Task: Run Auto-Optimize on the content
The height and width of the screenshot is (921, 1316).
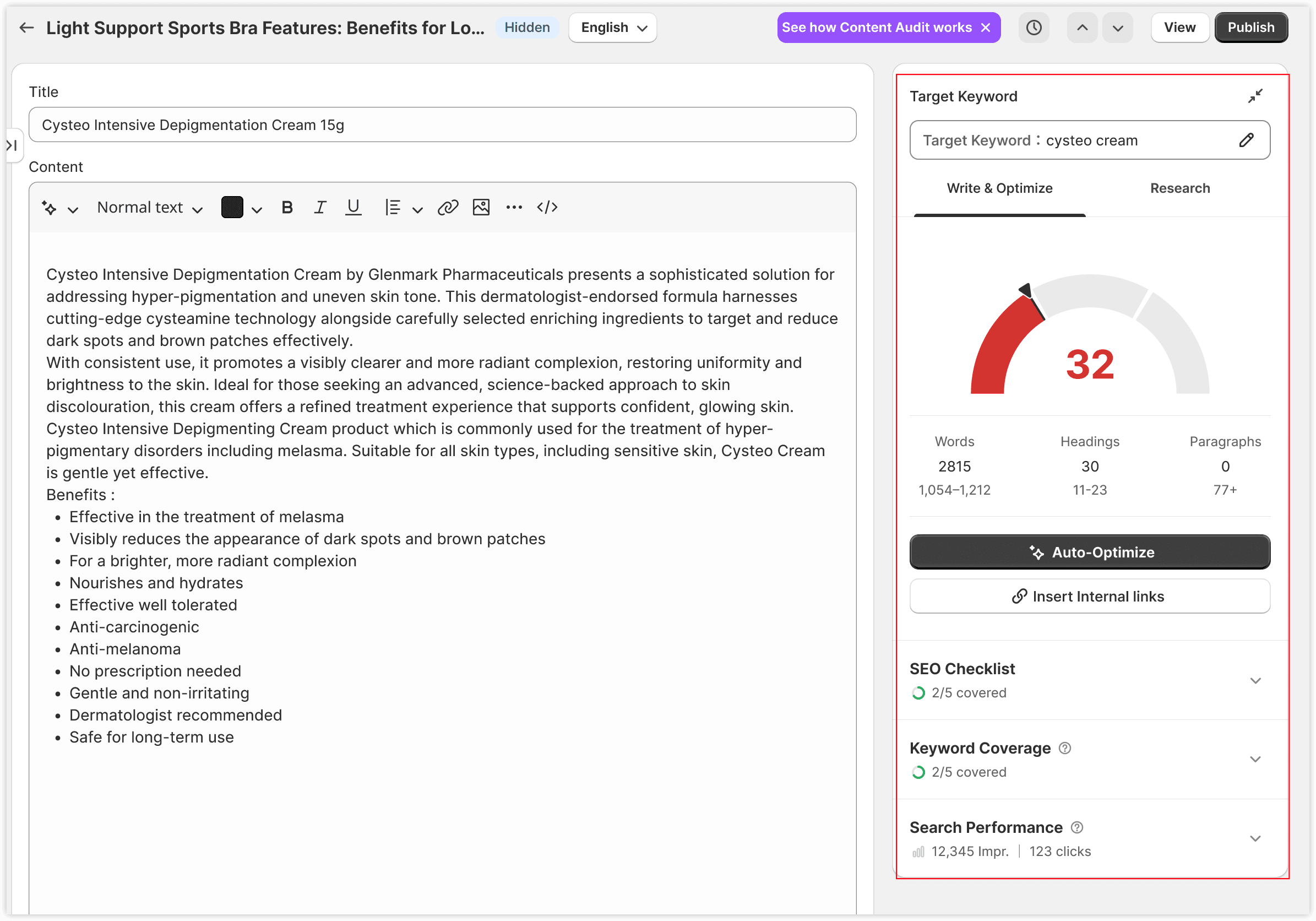Action: (x=1089, y=552)
